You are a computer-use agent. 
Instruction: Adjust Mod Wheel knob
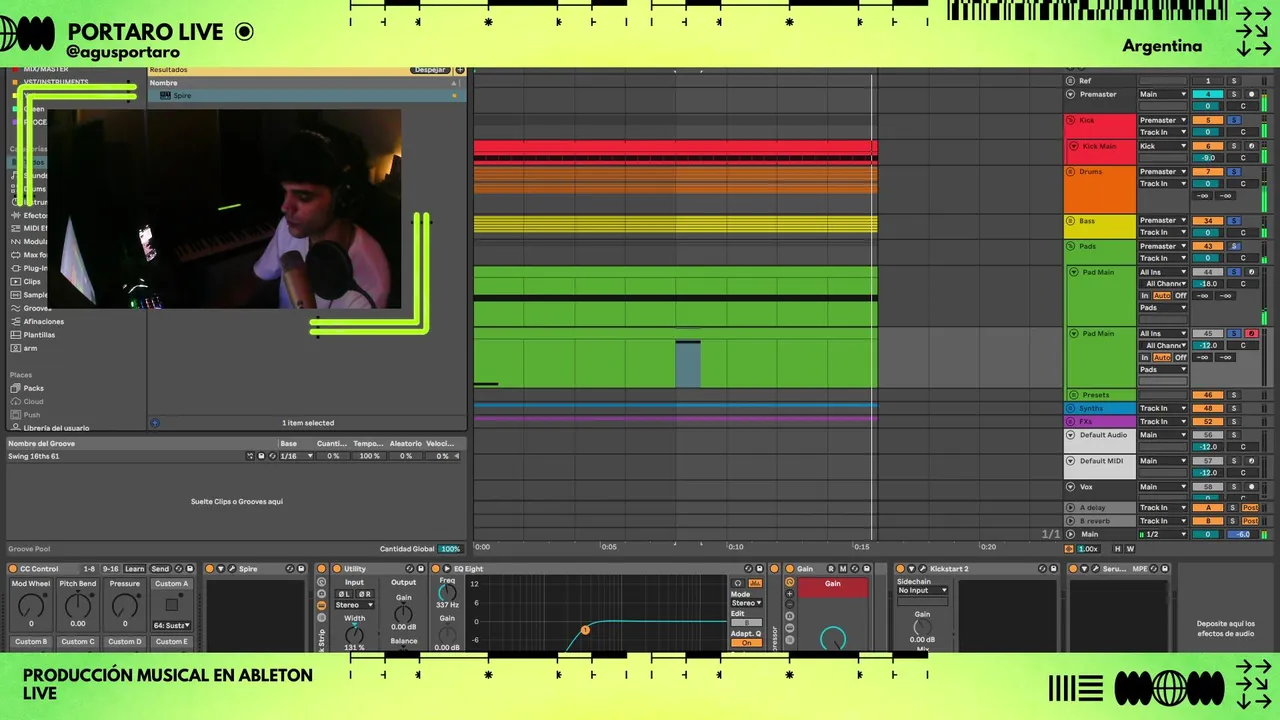31,605
